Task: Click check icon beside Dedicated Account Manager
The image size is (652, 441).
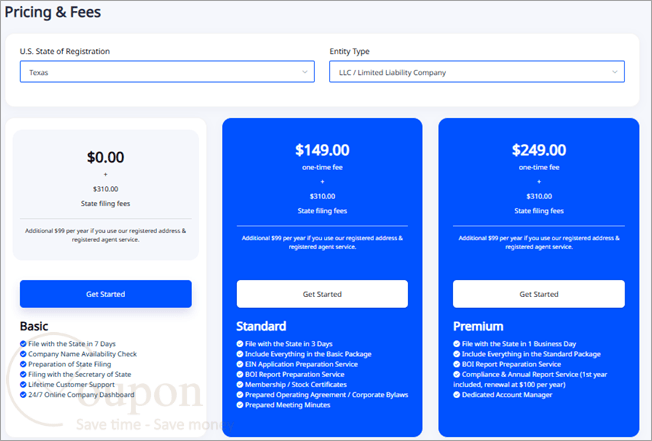Action: [x=457, y=395]
